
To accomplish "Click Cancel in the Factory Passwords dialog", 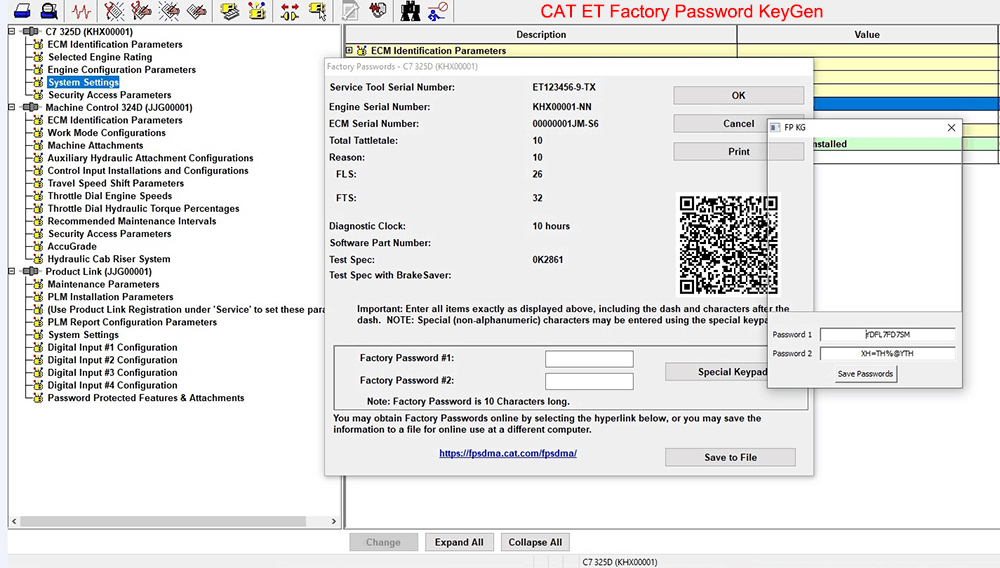I will click(x=721, y=123).
